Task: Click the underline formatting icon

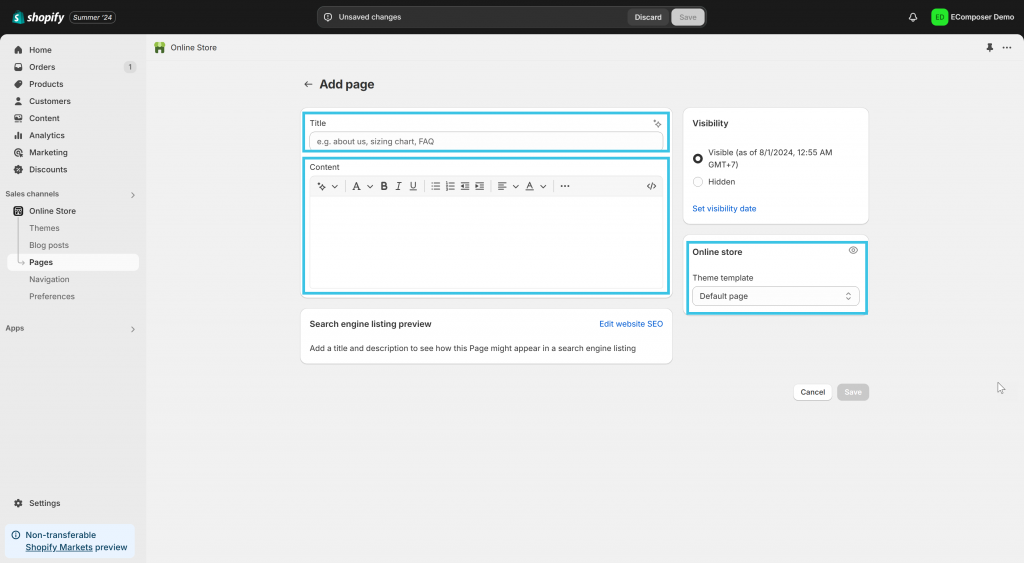Action: [x=413, y=186]
